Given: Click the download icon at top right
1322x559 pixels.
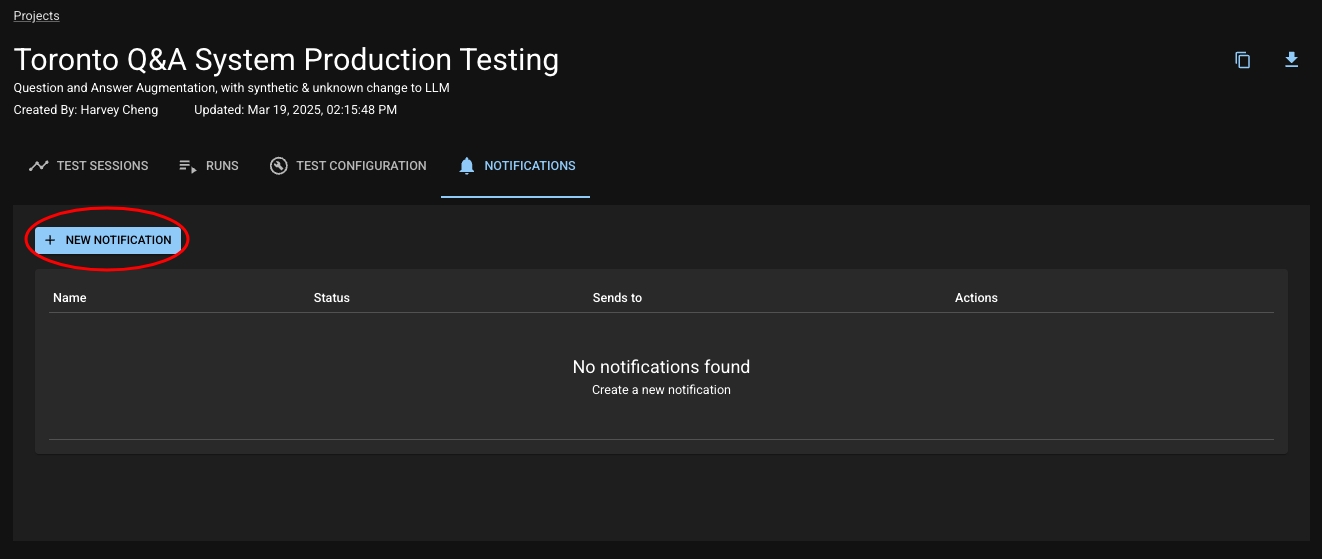Looking at the screenshot, I should click(x=1291, y=60).
